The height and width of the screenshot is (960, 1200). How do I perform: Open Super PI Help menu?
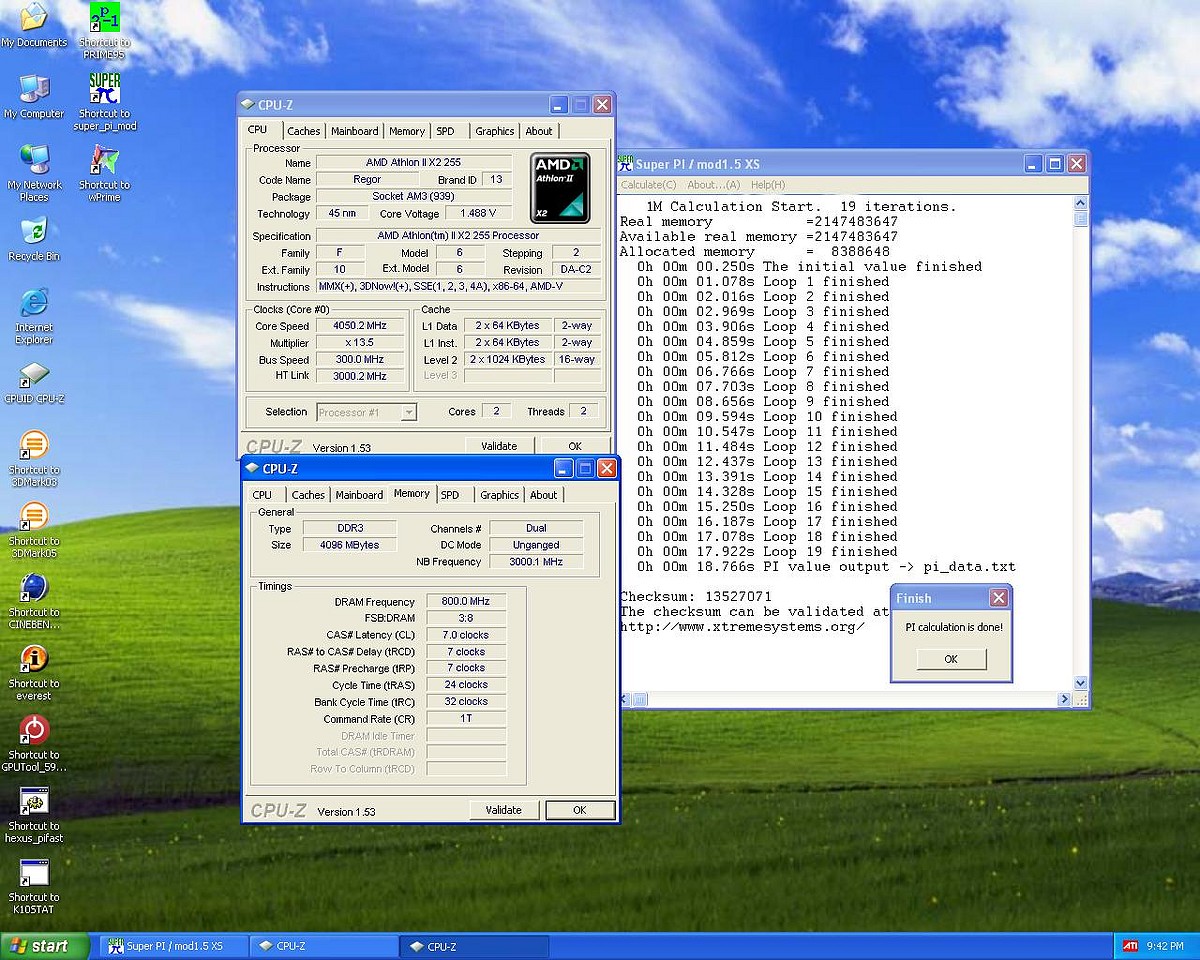point(767,185)
